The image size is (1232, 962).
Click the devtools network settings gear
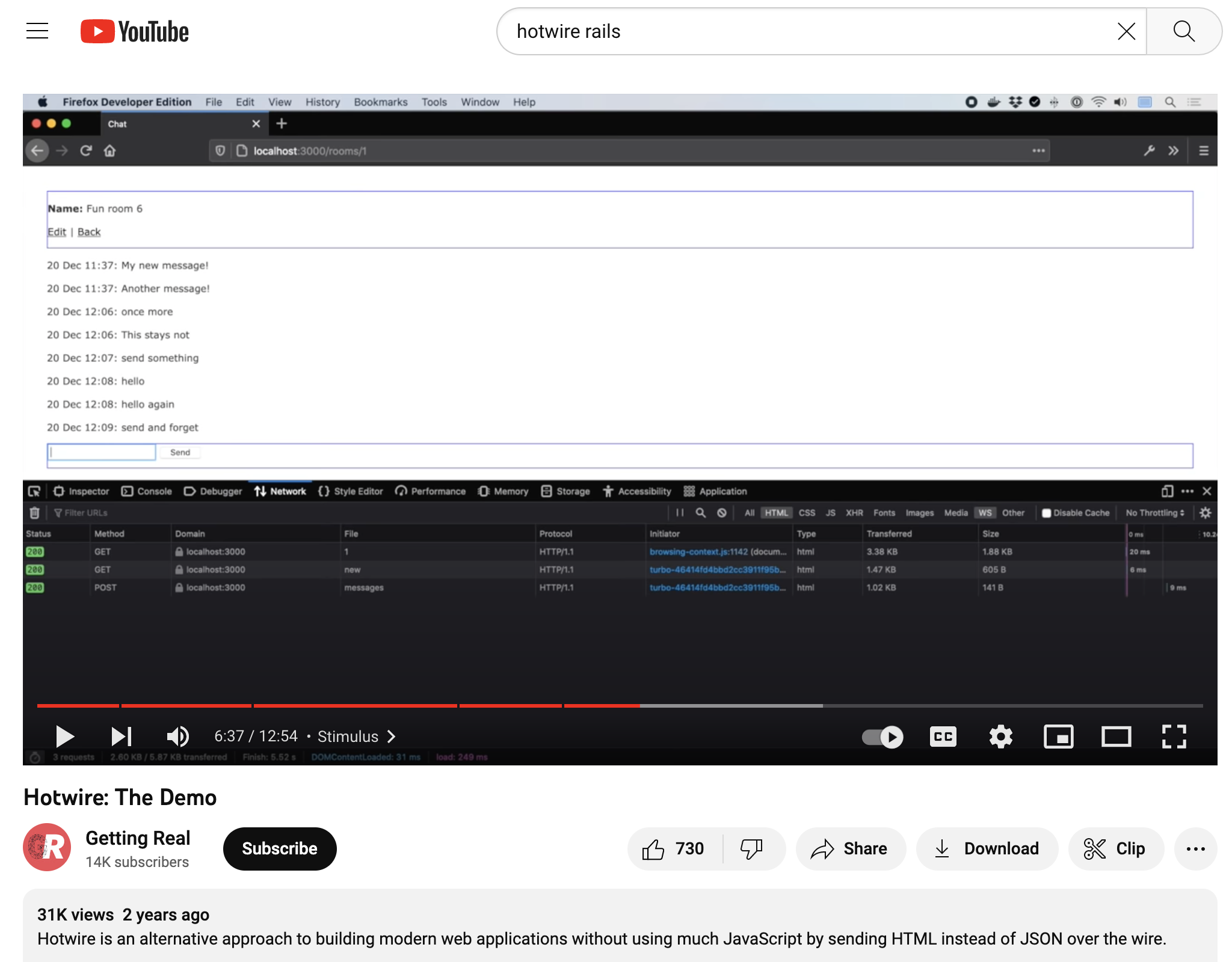1205,513
